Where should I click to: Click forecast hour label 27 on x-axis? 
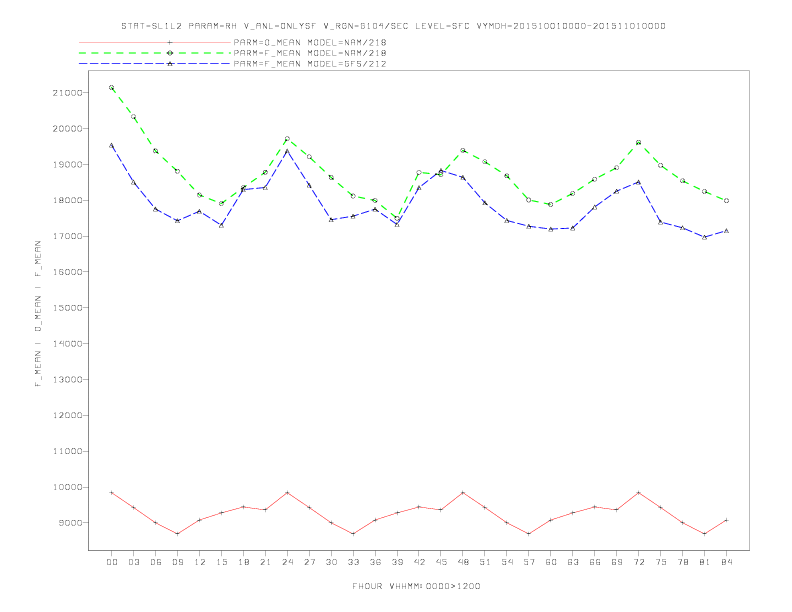pyautogui.click(x=309, y=562)
